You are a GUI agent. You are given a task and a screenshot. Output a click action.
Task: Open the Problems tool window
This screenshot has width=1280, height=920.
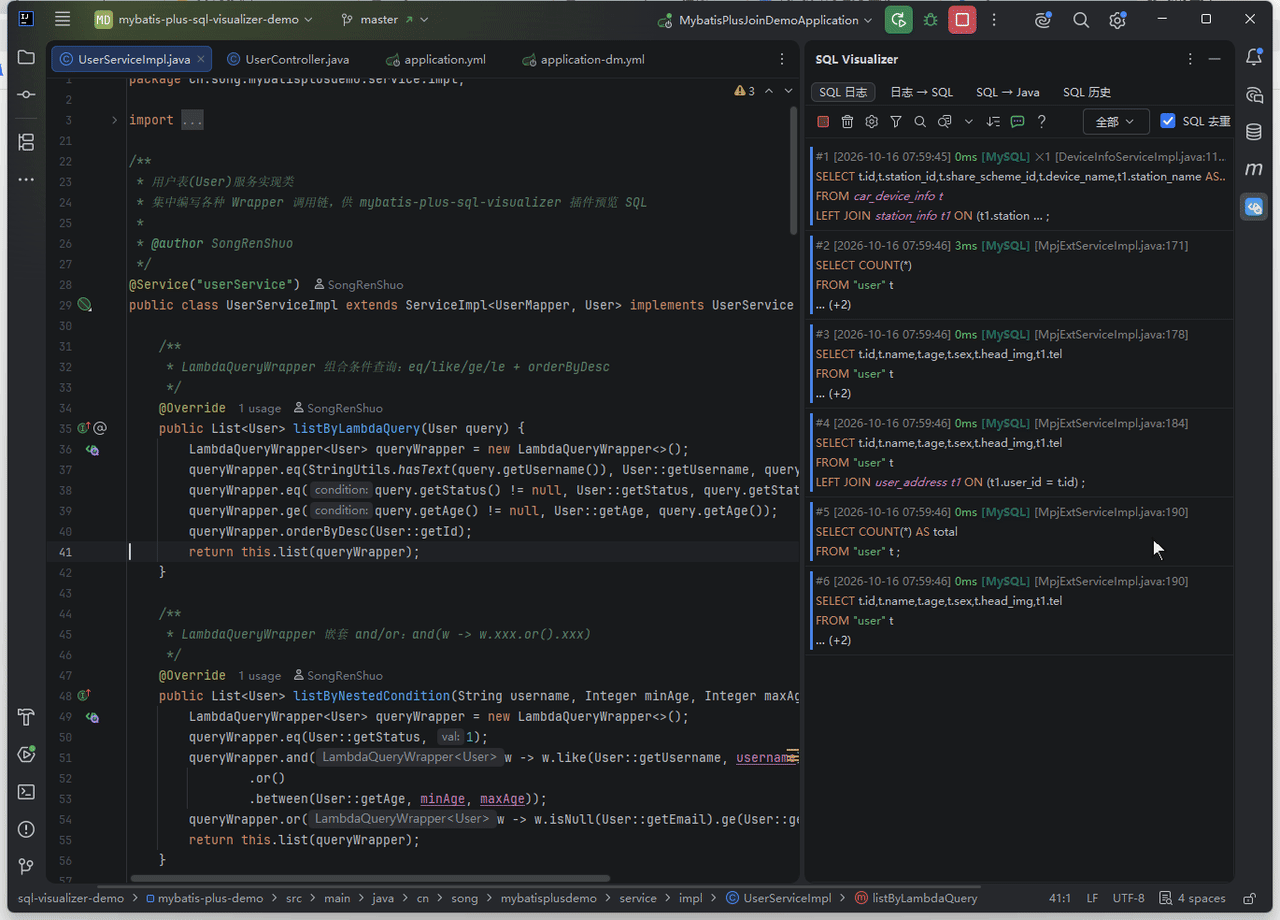[26, 829]
